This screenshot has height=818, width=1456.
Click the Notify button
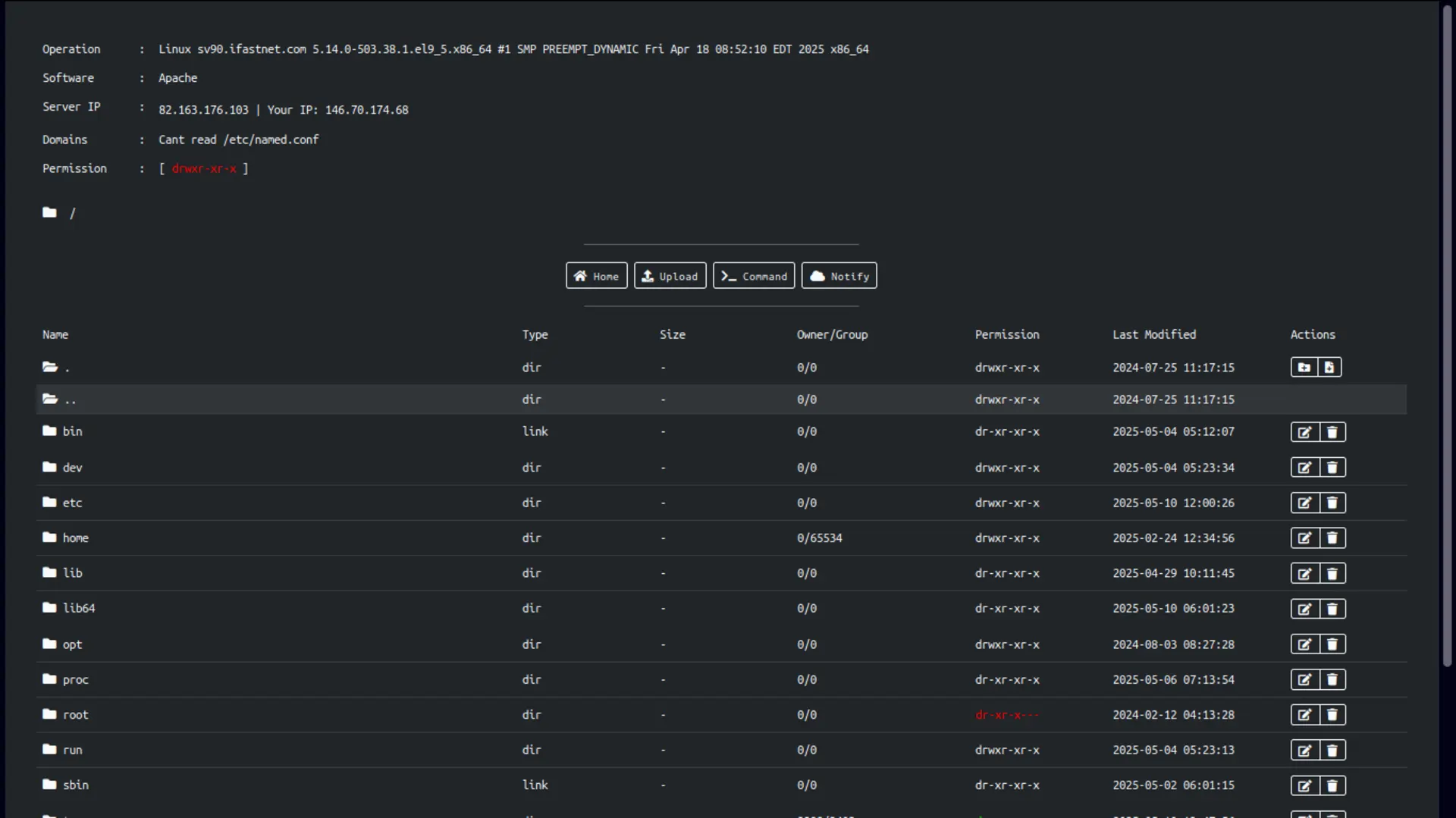839,276
